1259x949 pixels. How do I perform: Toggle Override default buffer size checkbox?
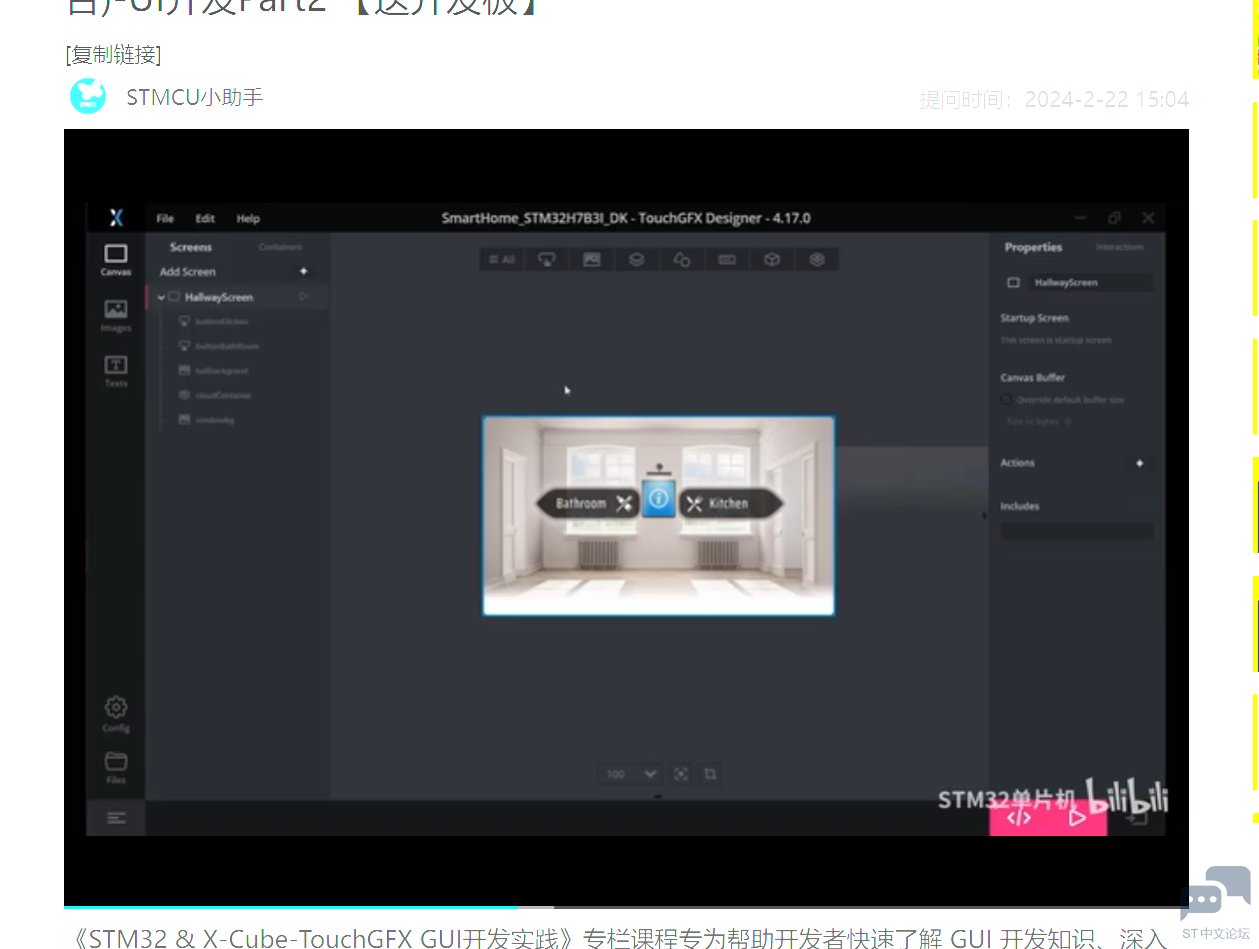point(1006,400)
